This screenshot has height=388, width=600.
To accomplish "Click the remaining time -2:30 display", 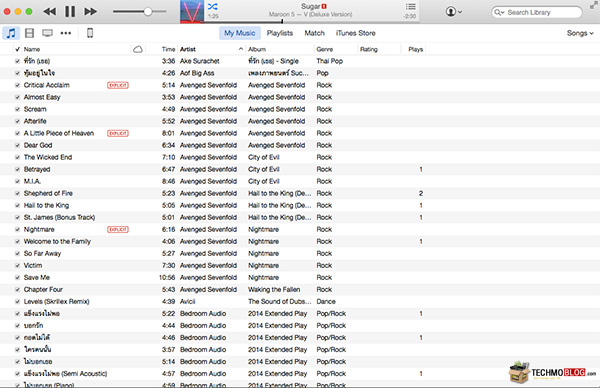I will coord(409,16).
